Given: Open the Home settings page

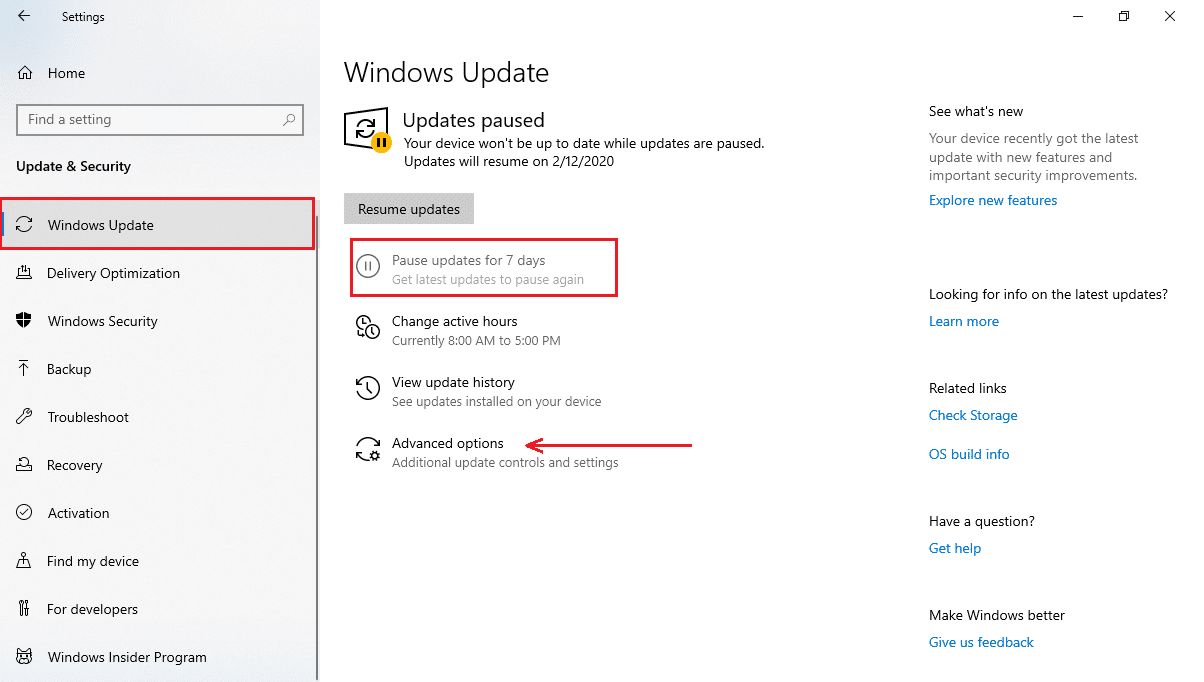Looking at the screenshot, I should (x=66, y=73).
